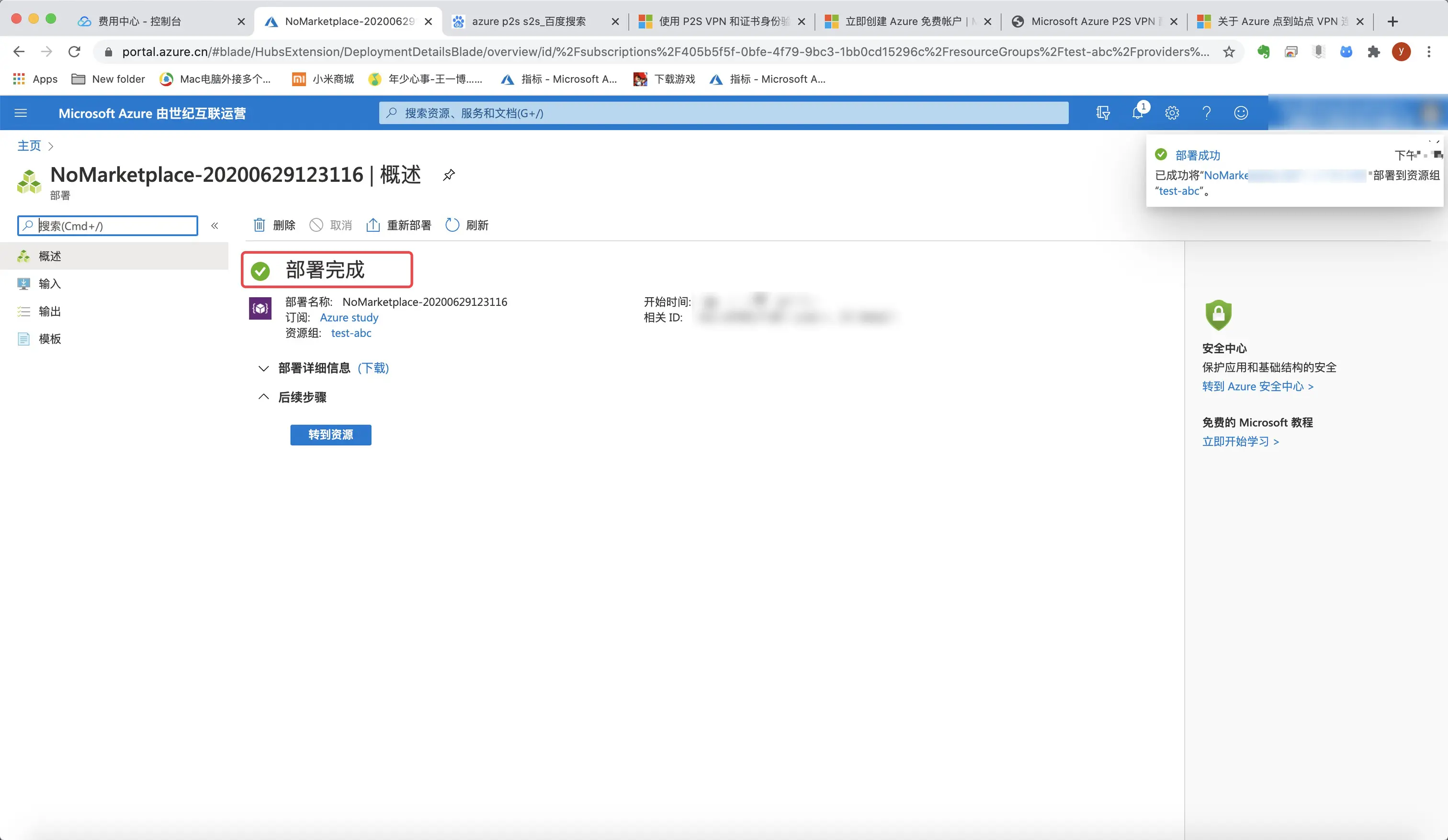This screenshot has width=1448, height=840.
Task: Refresh the deployment with 刷新
Action: (466, 225)
